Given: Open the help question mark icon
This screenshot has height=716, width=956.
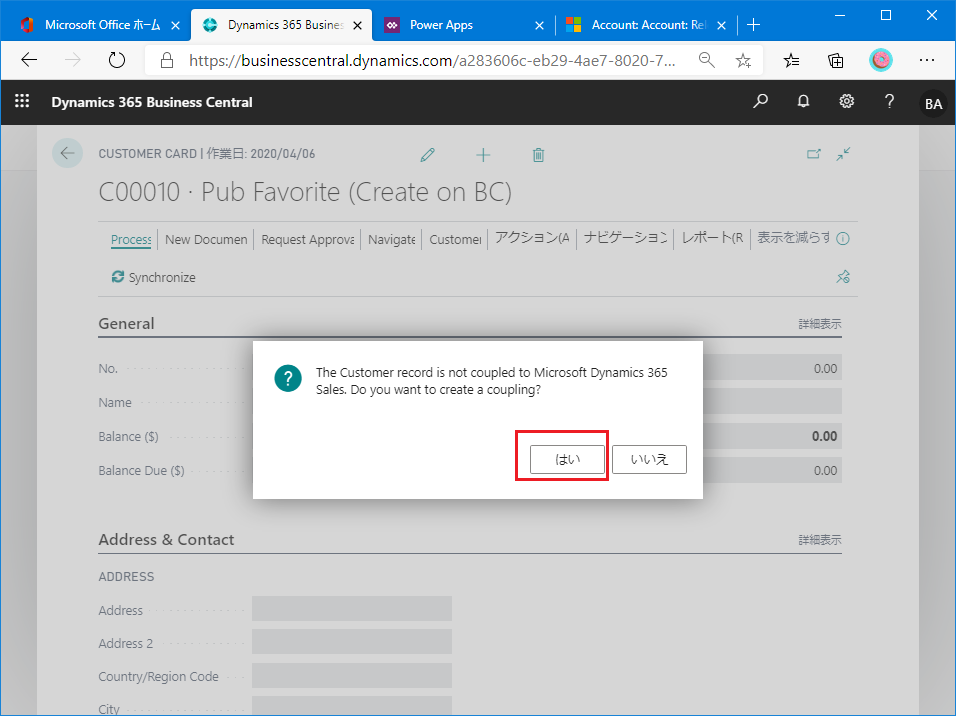Looking at the screenshot, I should point(890,101).
